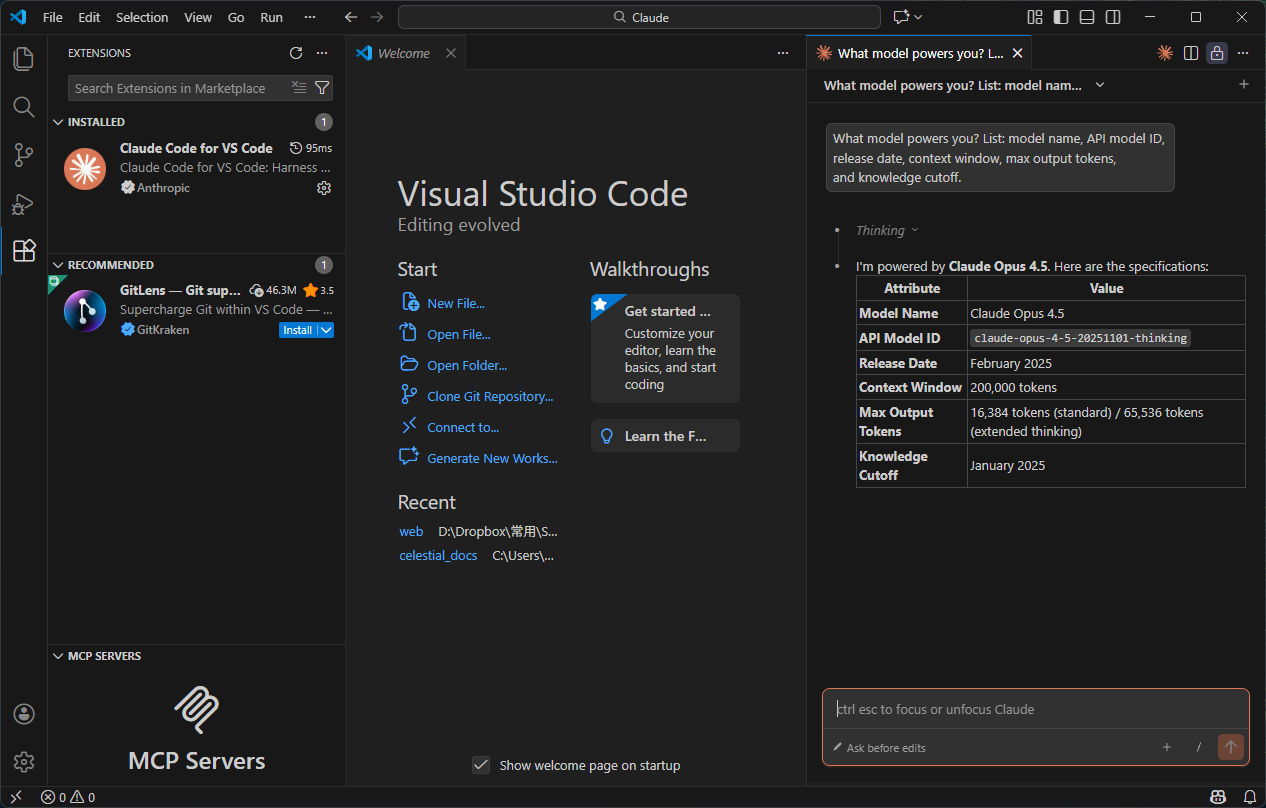The width and height of the screenshot is (1266, 808).
Task: Open Claude Code icon in editor toolbar
Action: pos(1165,53)
